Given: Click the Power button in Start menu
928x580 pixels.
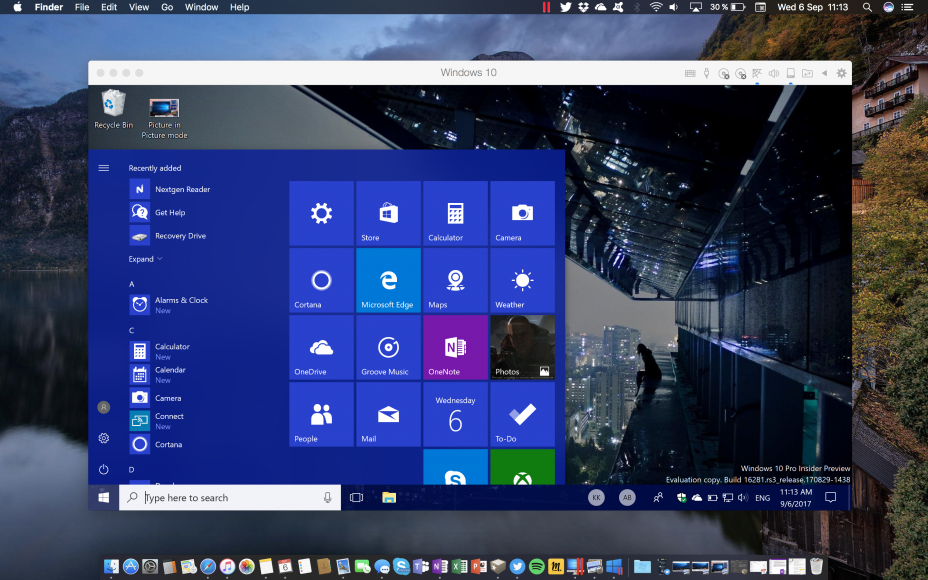Looking at the screenshot, I should point(103,469).
